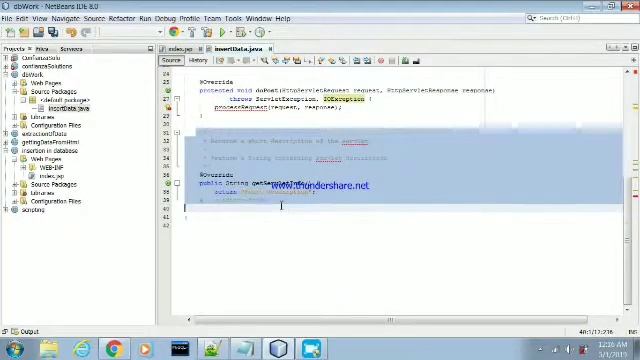
Task: Click the Comment editor toolbar icon
Action: click(405, 61)
